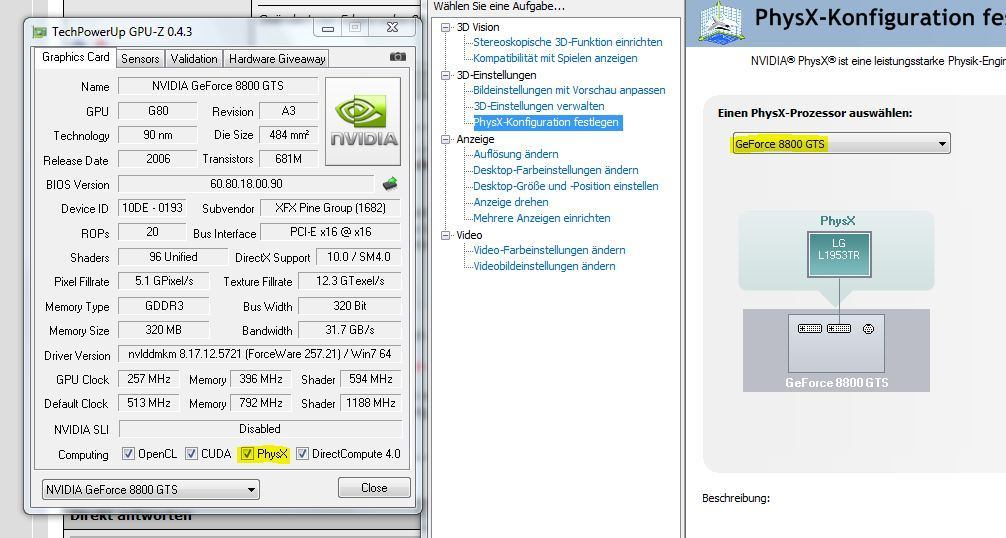Screen dimensions: 1006x538
Task: Click the Die Size value 484 mm²
Action: (x=289, y=135)
